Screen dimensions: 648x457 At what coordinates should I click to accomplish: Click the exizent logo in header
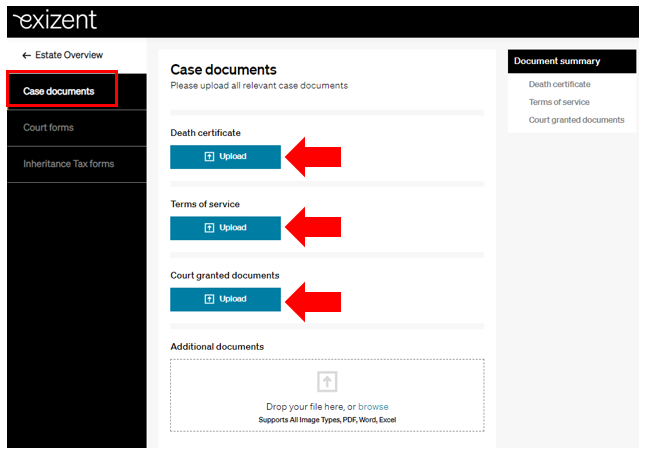click(55, 20)
